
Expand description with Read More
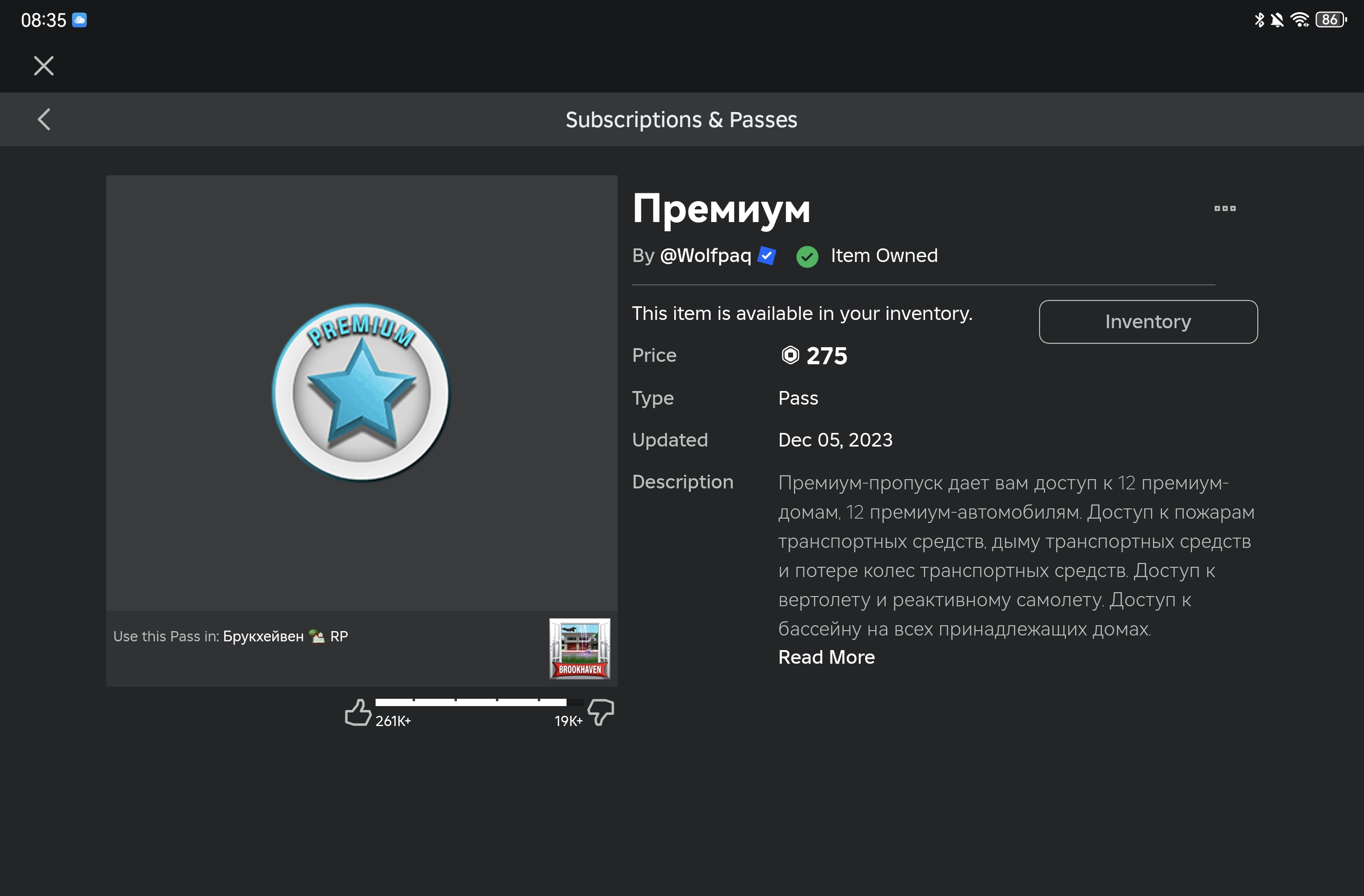click(x=826, y=657)
